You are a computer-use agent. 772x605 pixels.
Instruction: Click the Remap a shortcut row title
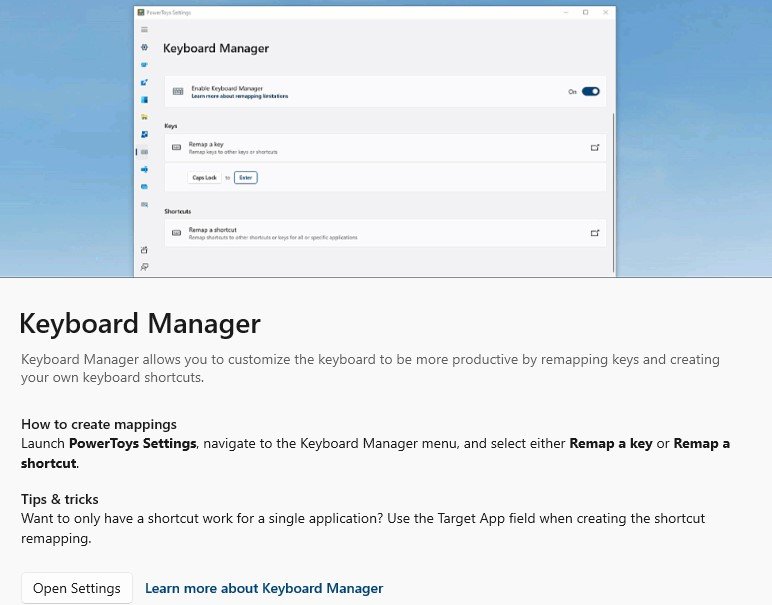tap(212, 230)
